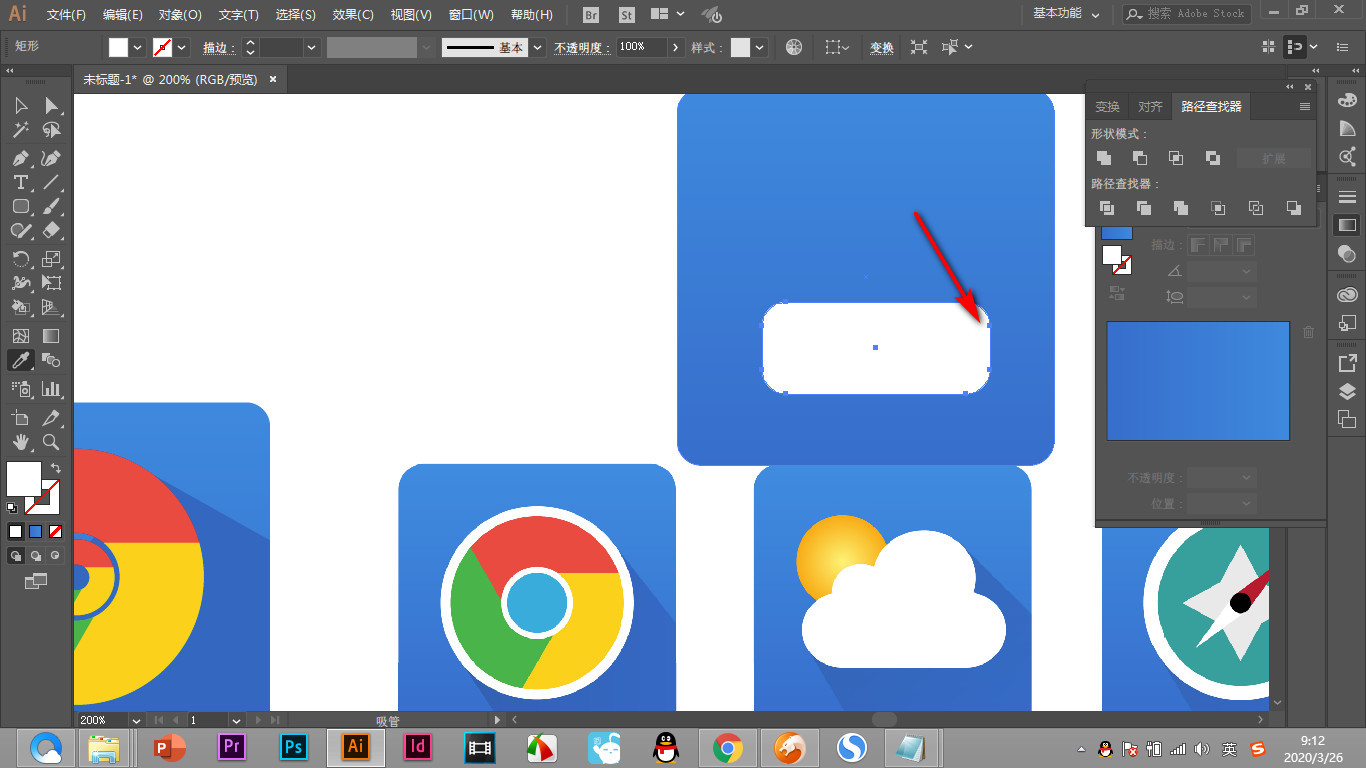The height and width of the screenshot is (768, 1366).
Task: Open Bridge (Br) button
Action: point(591,15)
